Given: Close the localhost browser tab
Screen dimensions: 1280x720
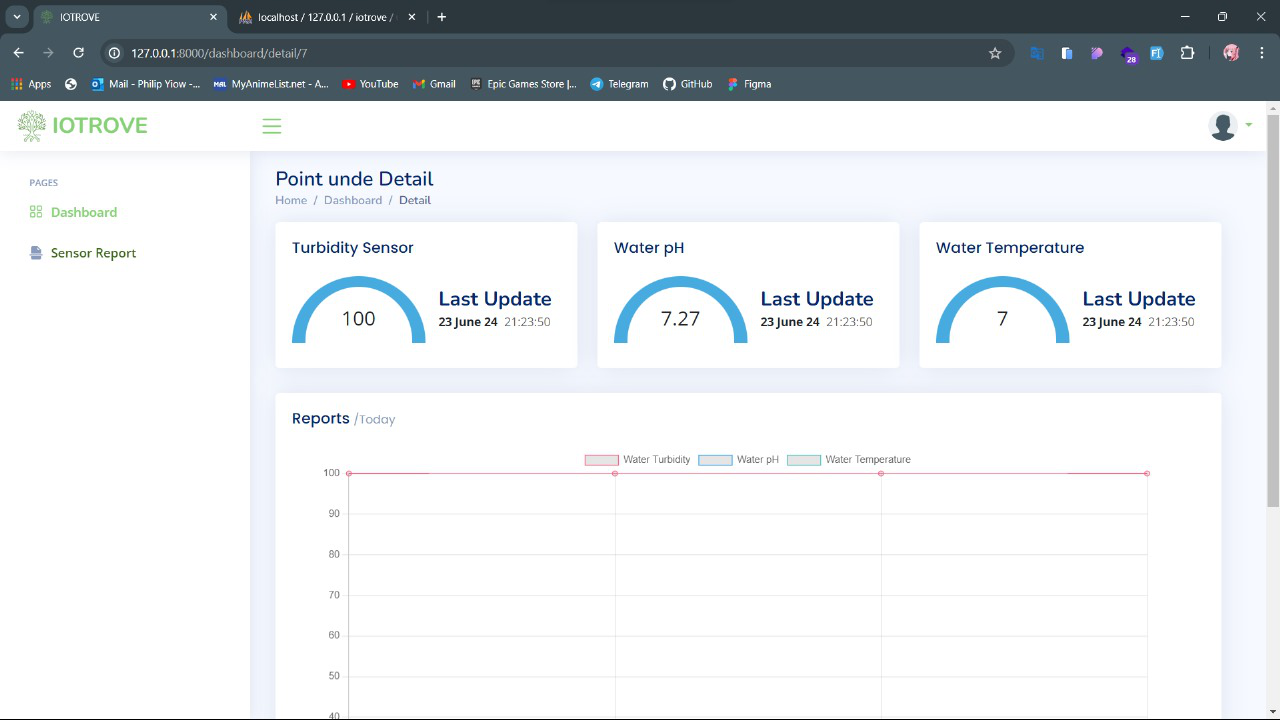Looking at the screenshot, I should click(x=411, y=17).
